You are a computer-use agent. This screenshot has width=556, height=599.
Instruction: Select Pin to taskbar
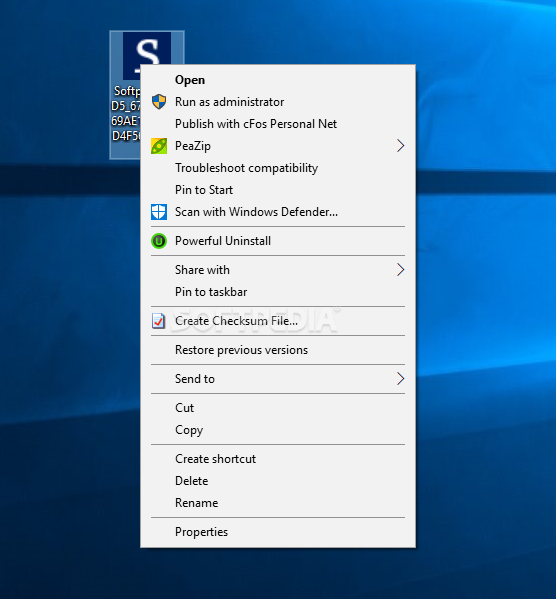278,292
